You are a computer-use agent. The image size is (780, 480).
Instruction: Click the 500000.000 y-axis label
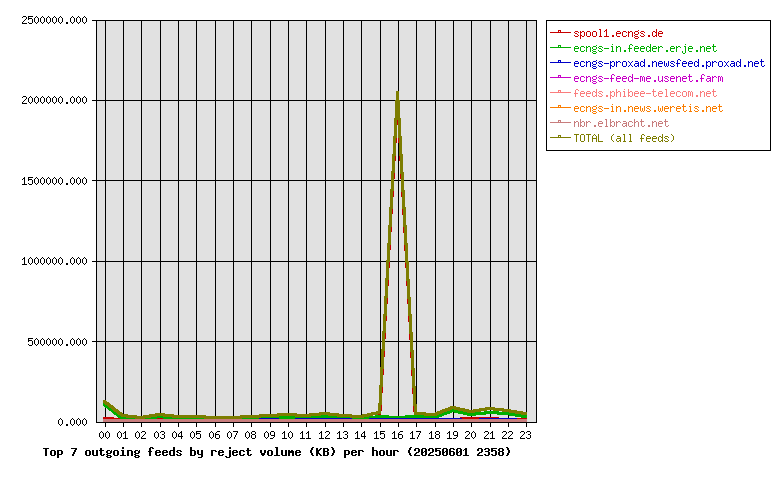[x=57, y=342]
